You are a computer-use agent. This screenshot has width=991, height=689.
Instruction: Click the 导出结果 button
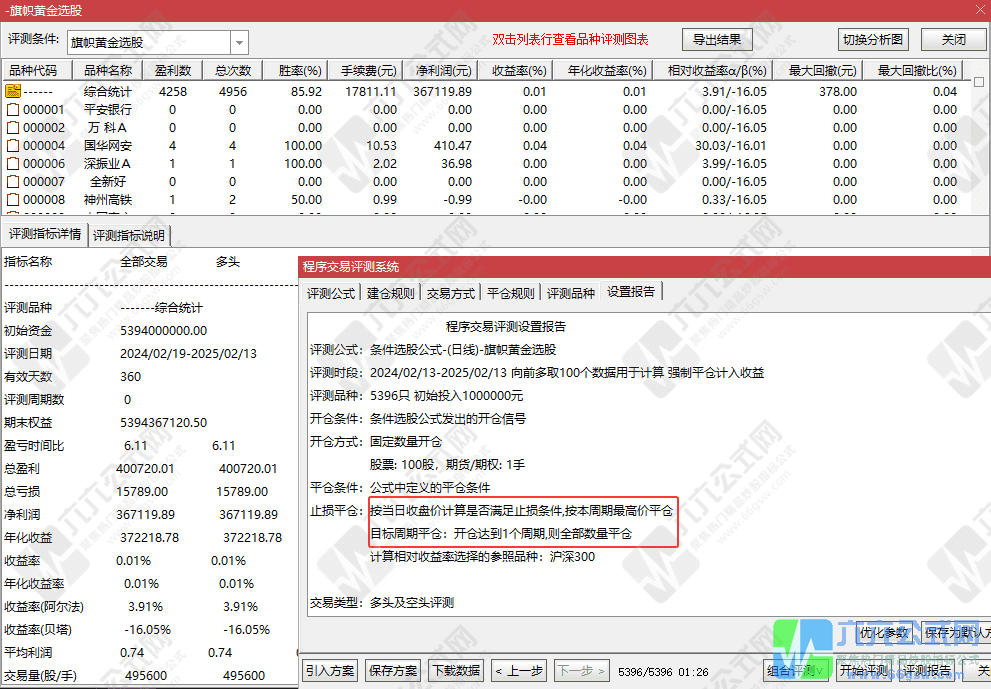coord(719,39)
